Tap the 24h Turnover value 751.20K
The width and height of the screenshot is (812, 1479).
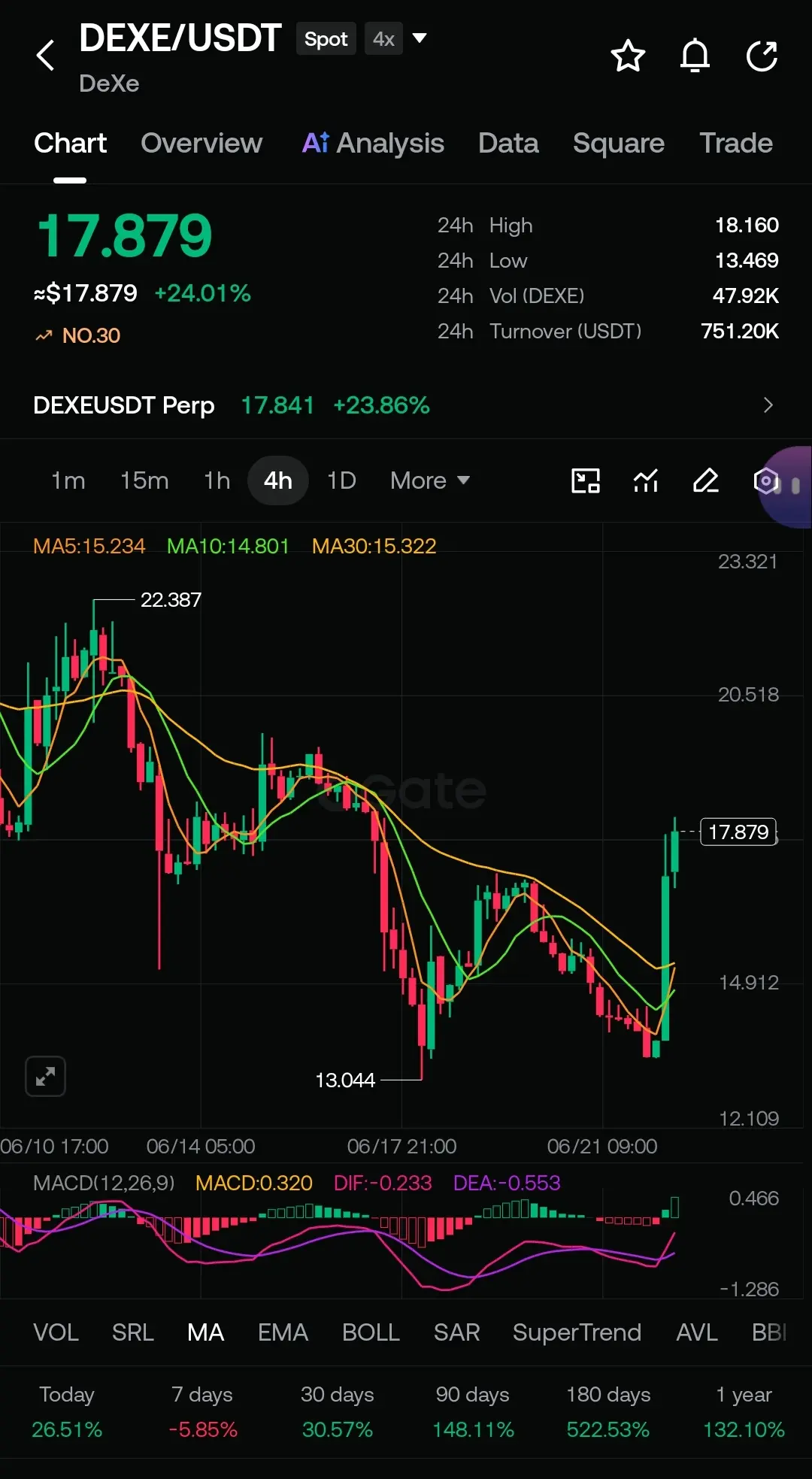click(740, 331)
